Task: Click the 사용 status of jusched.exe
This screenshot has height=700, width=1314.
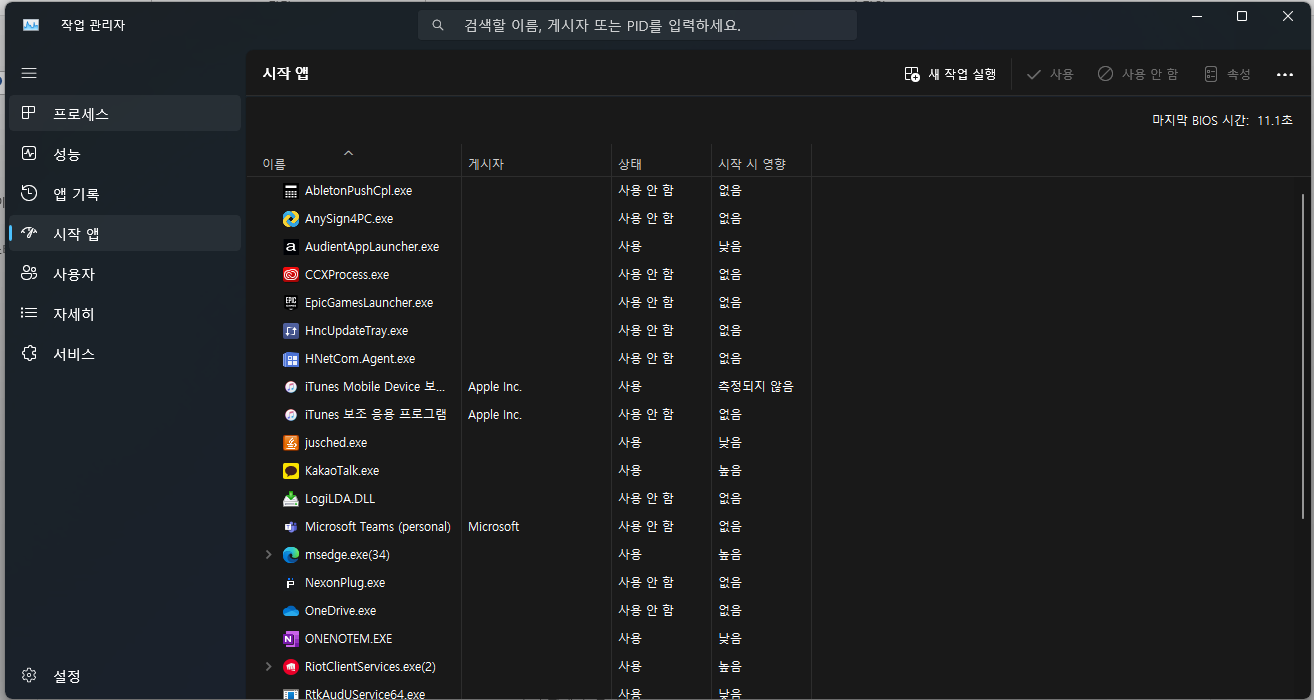Action: [x=630, y=442]
